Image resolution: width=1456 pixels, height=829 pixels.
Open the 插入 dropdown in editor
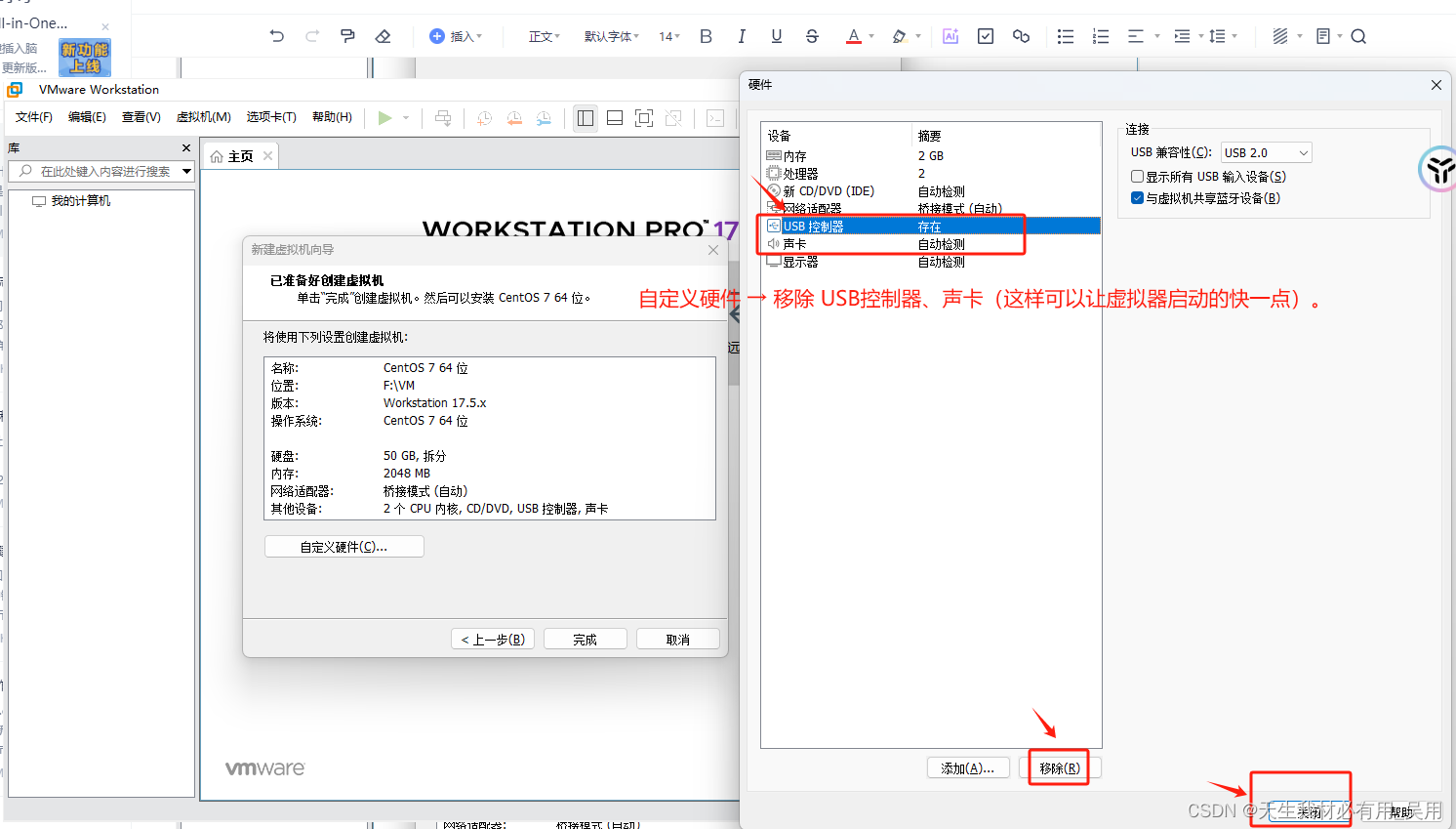(x=456, y=36)
